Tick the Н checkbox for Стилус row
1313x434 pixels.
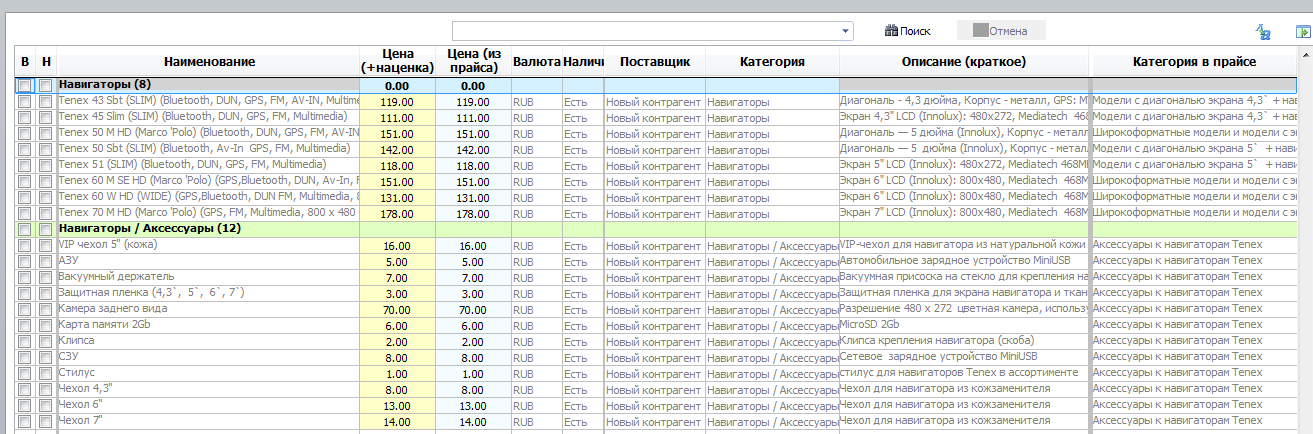tap(45, 373)
